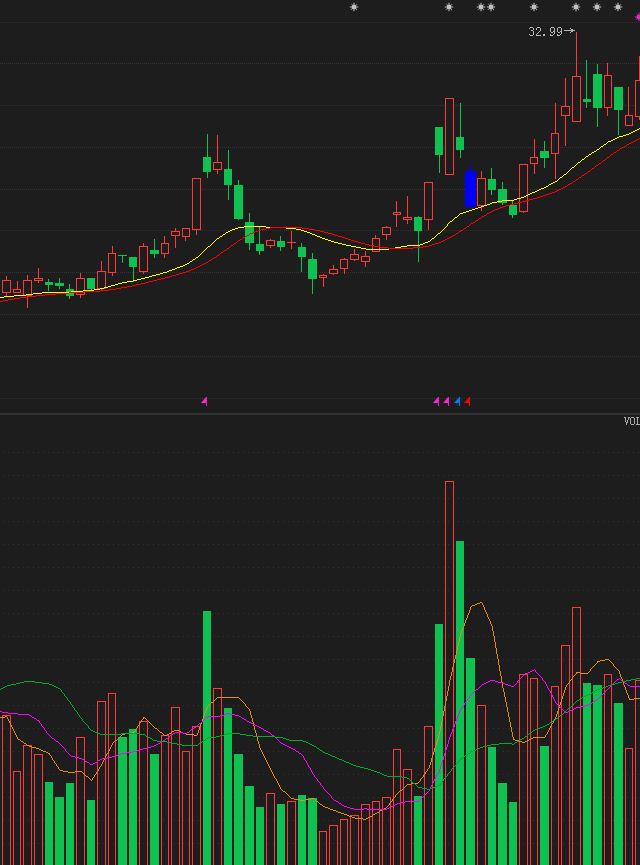Click the first magenta flag in the flag cluster

pos(436,401)
